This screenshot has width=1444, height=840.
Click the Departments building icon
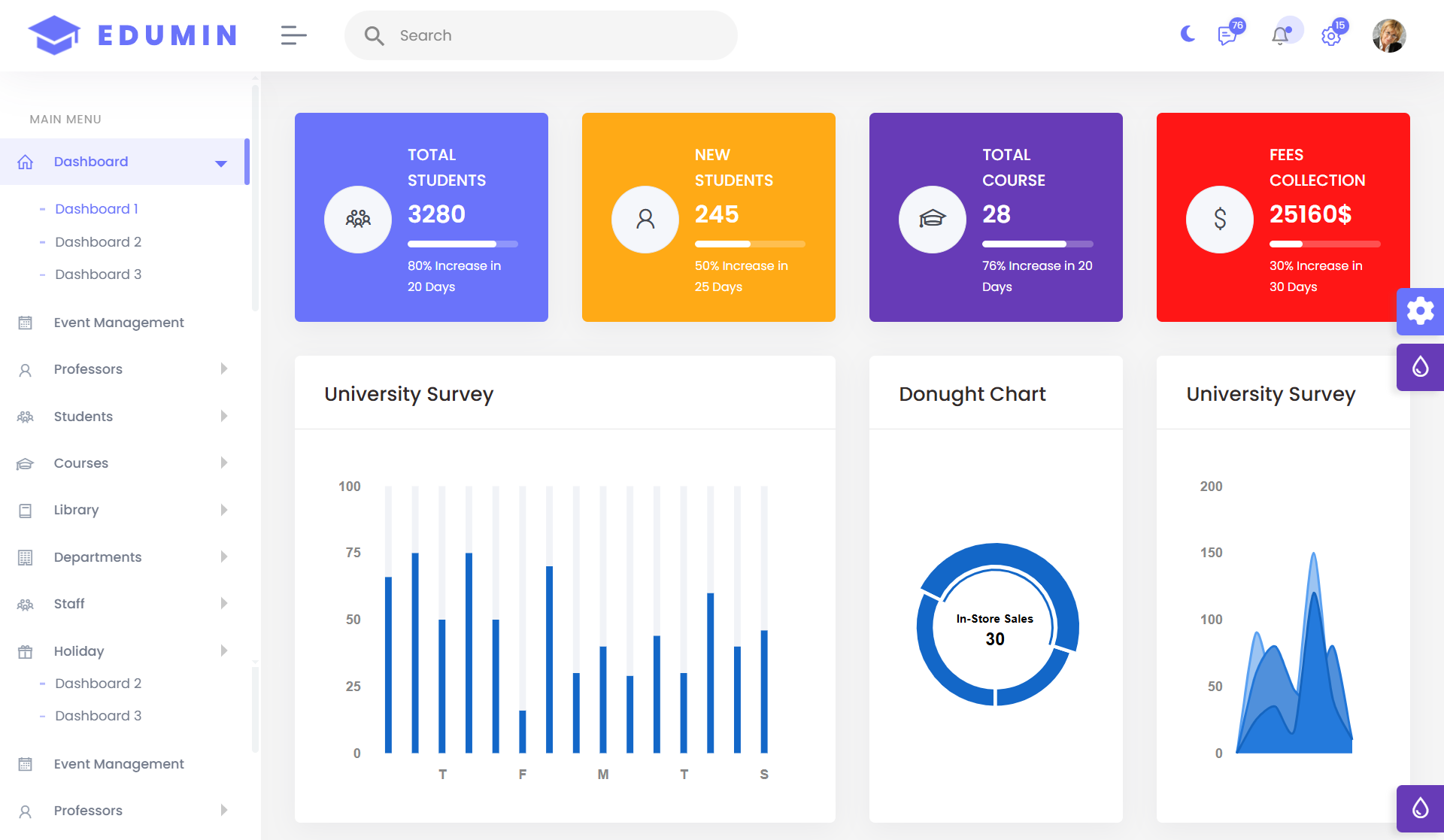click(x=25, y=557)
